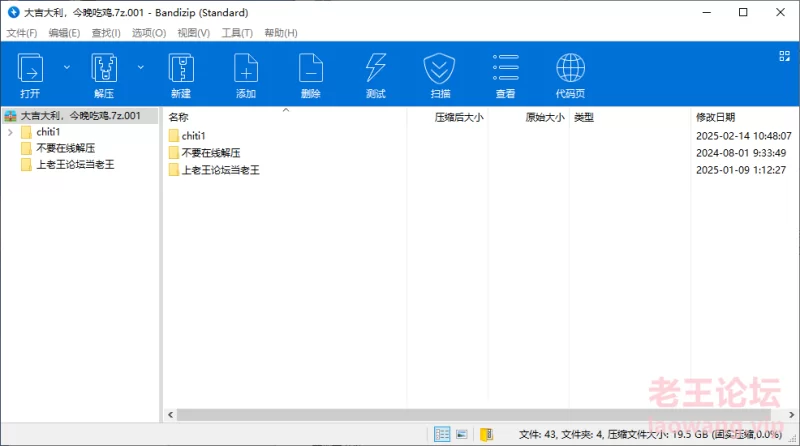This screenshot has height=446, width=800.
Task: Close the Bandizip window
Action: click(781, 12)
